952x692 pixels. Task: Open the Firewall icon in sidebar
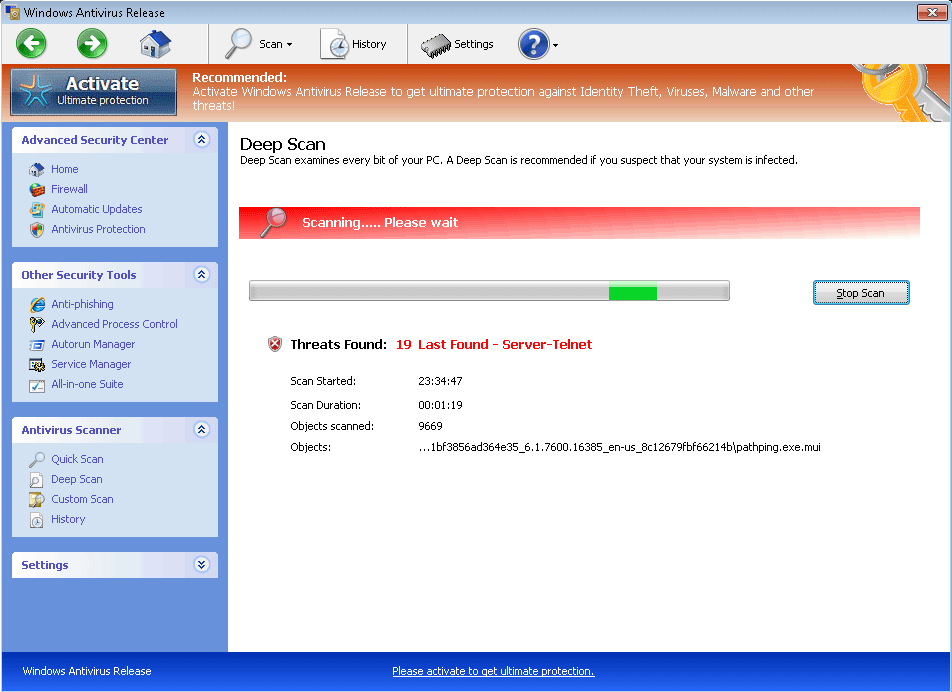pyautogui.click(x=37, y=189)
